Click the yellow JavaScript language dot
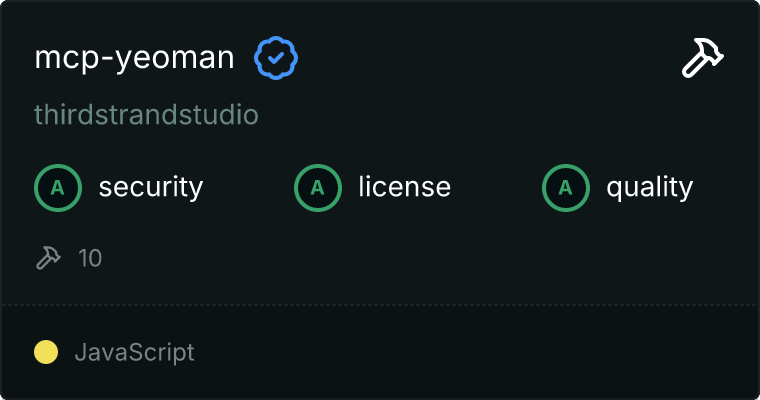The width and height of the screenshot is (760, 400). (x=46, y=352)
